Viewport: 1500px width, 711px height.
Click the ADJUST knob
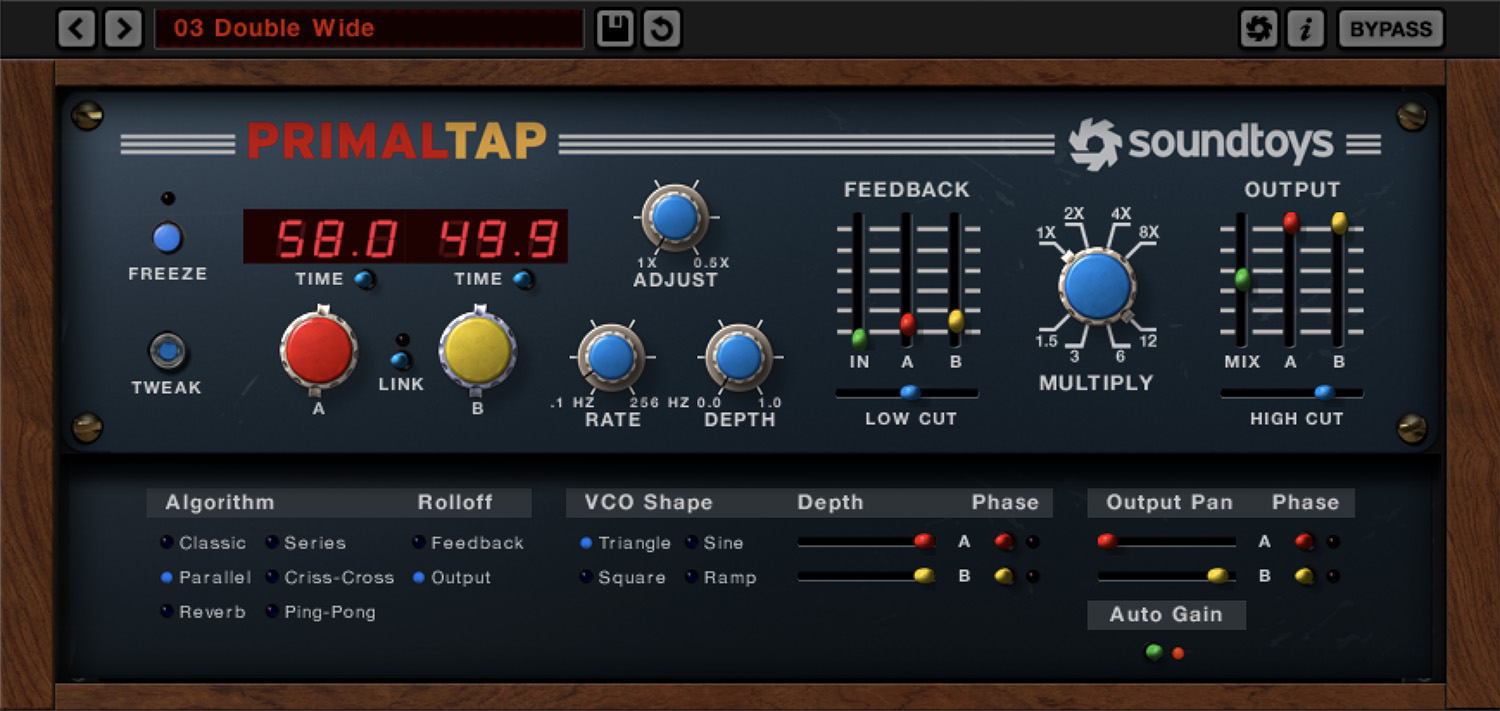pyautogui.click(x=675, y=218)
